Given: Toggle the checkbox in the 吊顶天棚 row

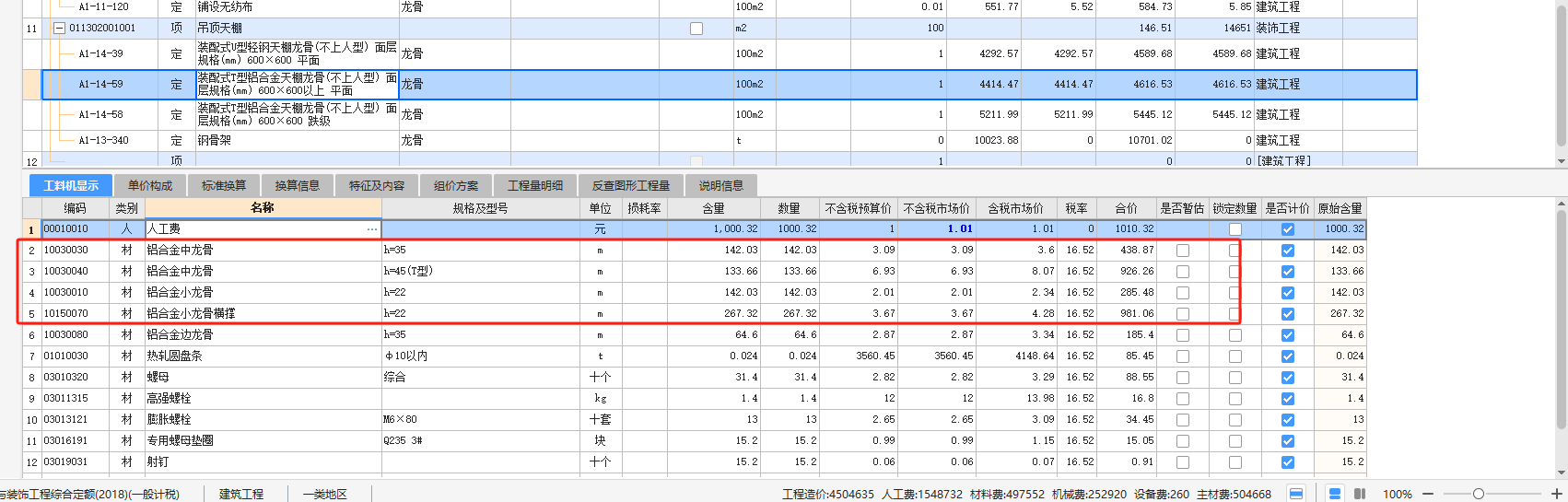Looking at the screenshot, I should point(696,29).
